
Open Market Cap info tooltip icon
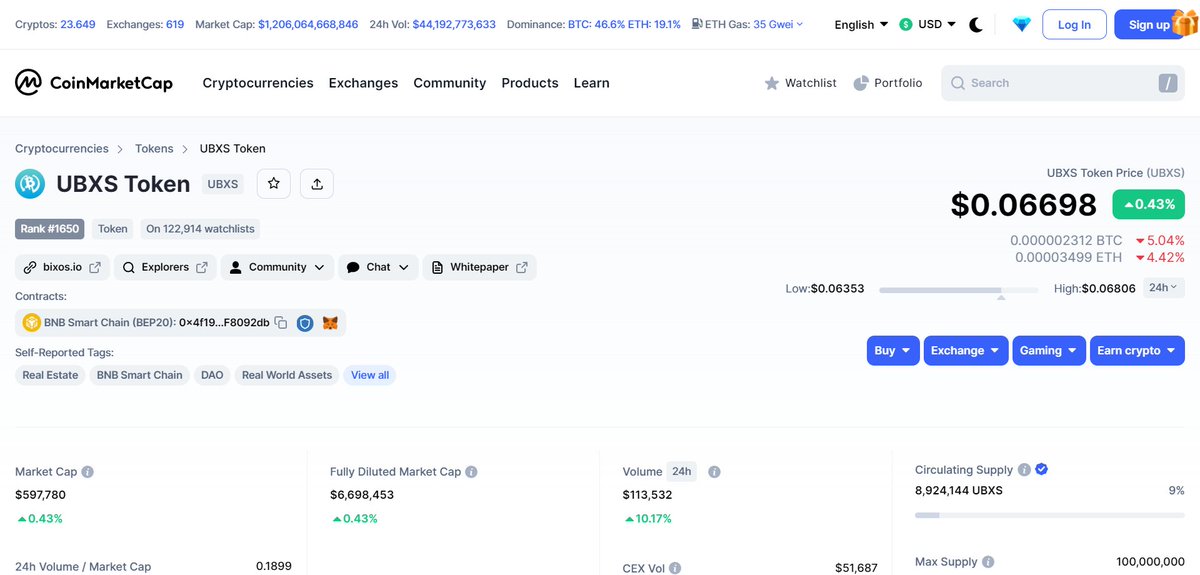point(88,472)
